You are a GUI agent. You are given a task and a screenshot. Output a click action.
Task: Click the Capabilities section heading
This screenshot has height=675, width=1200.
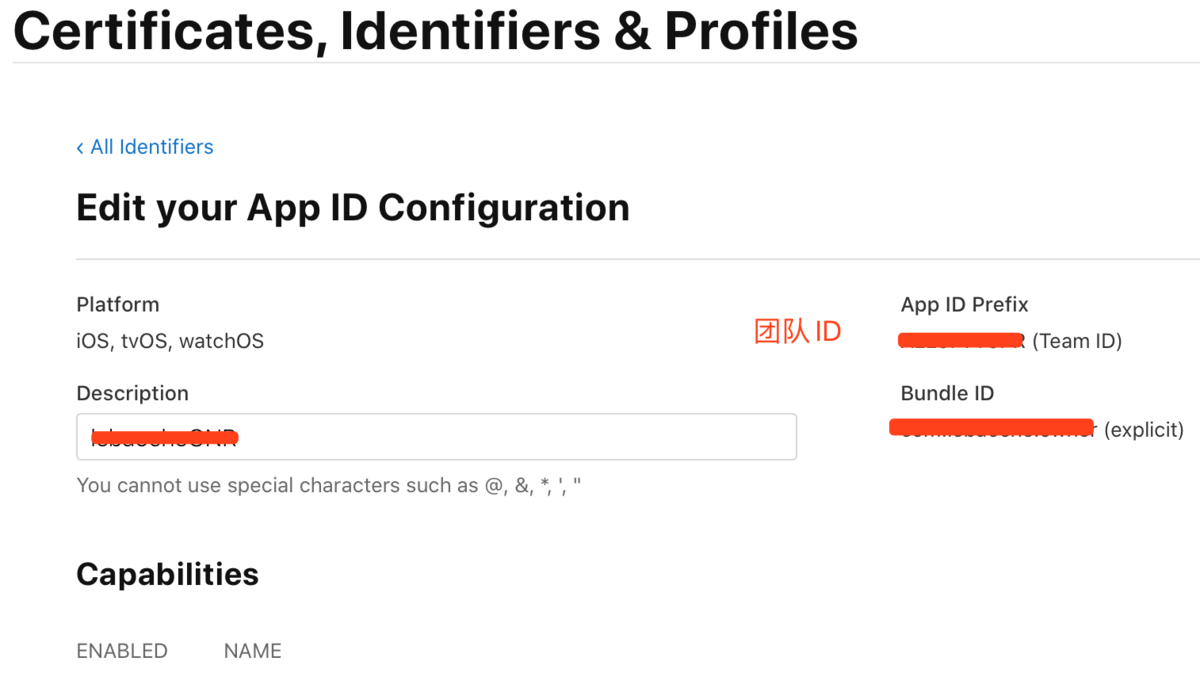click(x=167, y=574)
